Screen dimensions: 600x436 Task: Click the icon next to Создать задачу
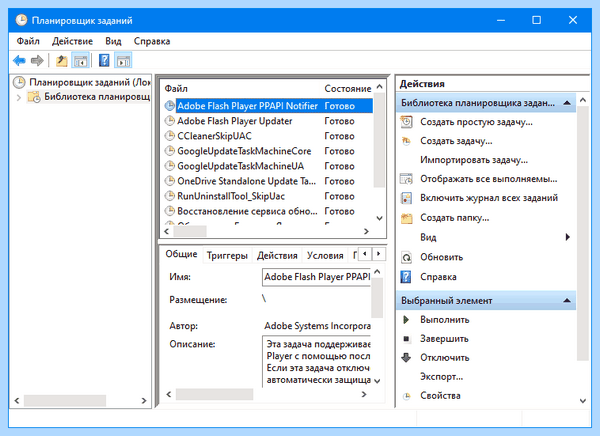(x=406, y=141)
